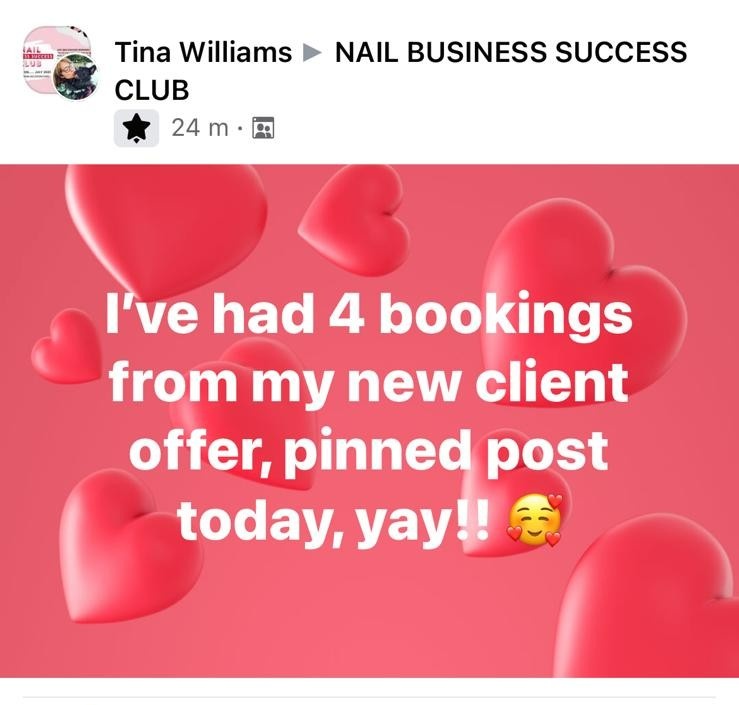Open Tina Williams' profile name link
The image size is (739, 705).
coord(203,52)
